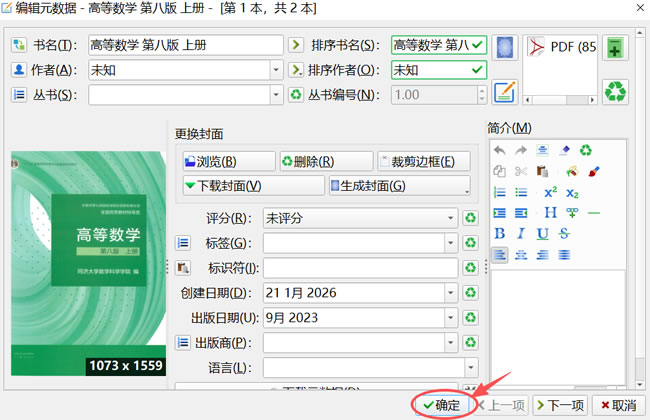Viewport: 650px width, 420px height.
Task: Click the paste icon in comments toolbar
Action: pos(543,171)
